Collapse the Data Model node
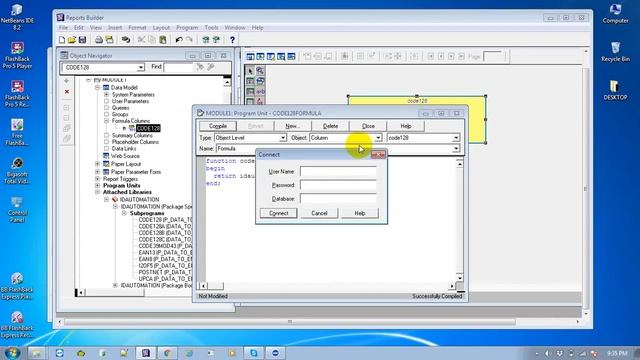Screen dimensions: 640x360 pos(98,87)
